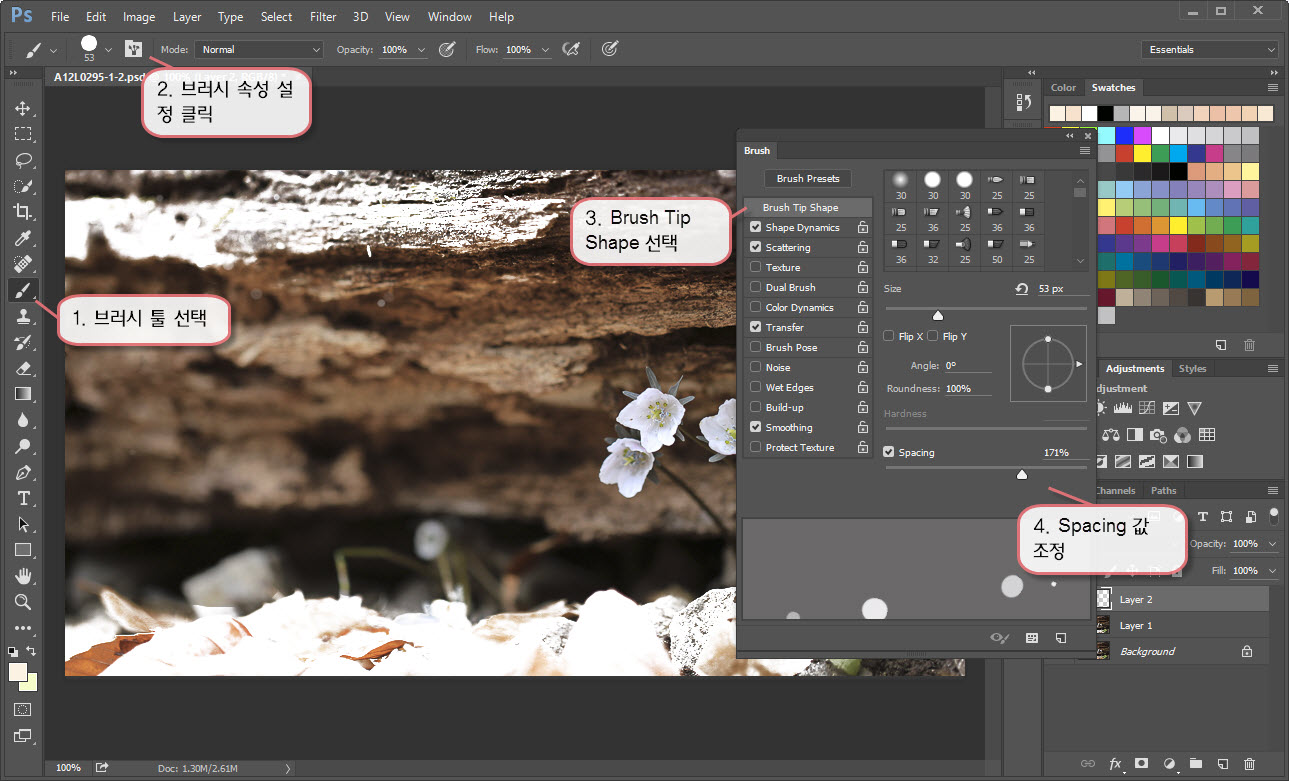Open brush preset picker arrow
Viewport: 1289px width, 781px height.
tap(109, 49)
